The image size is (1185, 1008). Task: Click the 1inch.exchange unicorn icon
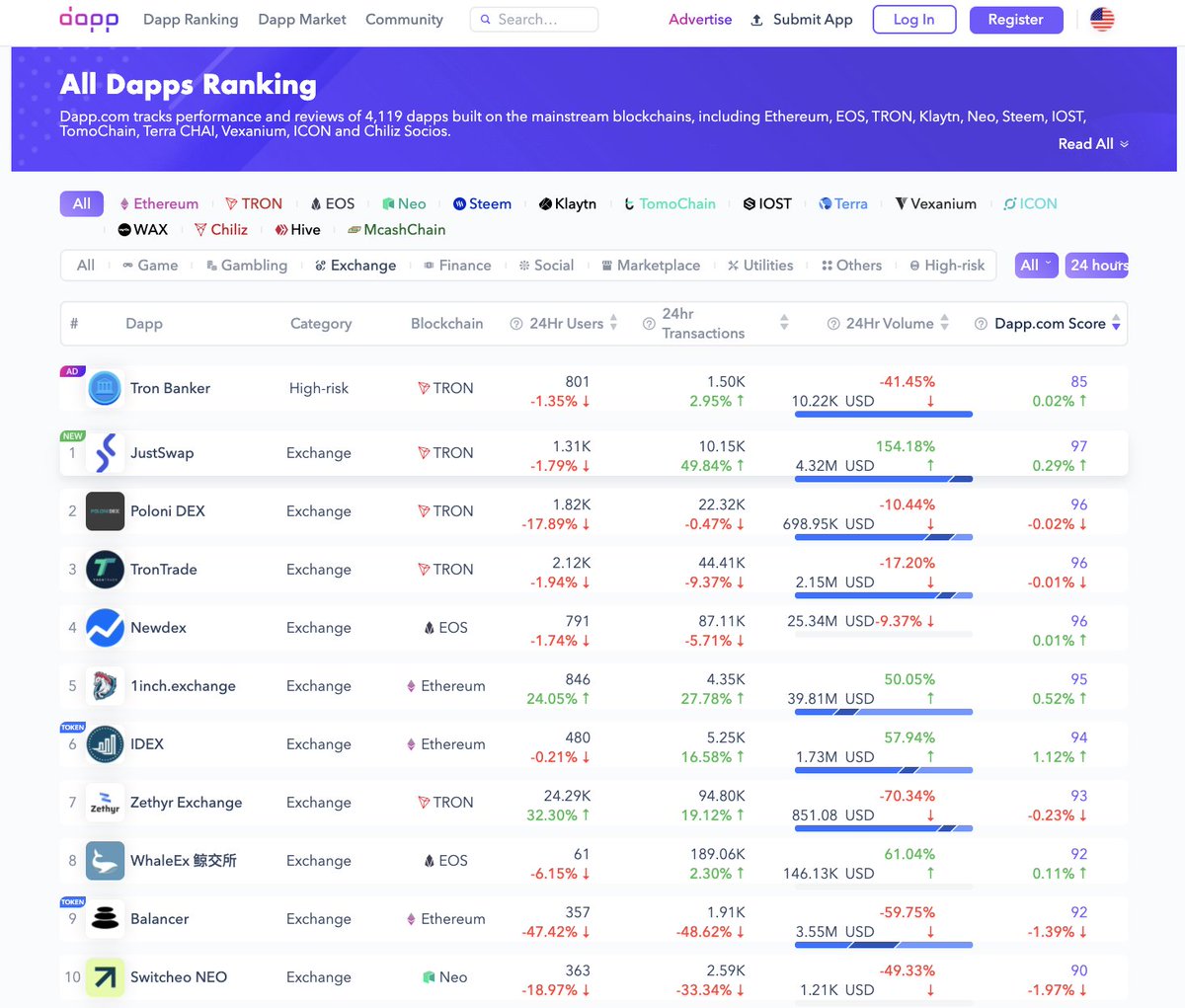pos(105,686)
